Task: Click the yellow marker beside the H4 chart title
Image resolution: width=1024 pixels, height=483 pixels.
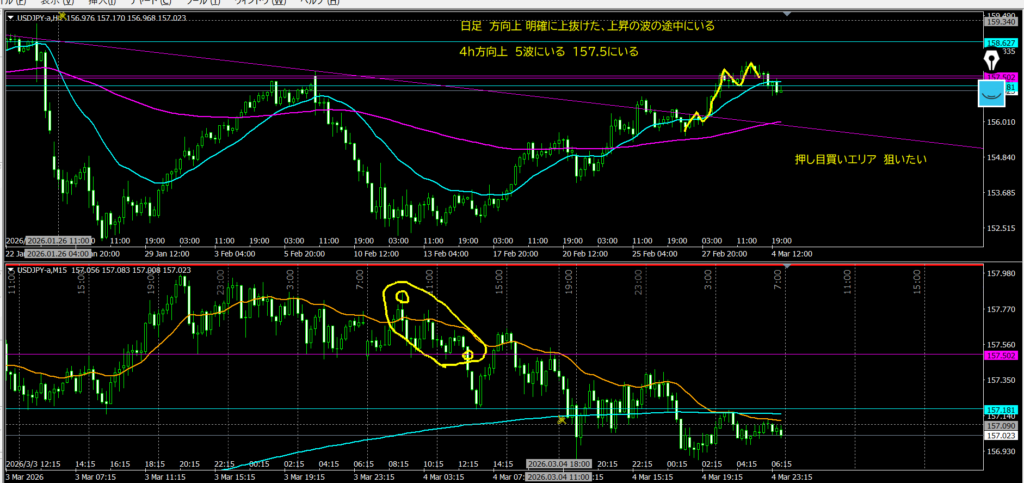Action: click(64, 17)
